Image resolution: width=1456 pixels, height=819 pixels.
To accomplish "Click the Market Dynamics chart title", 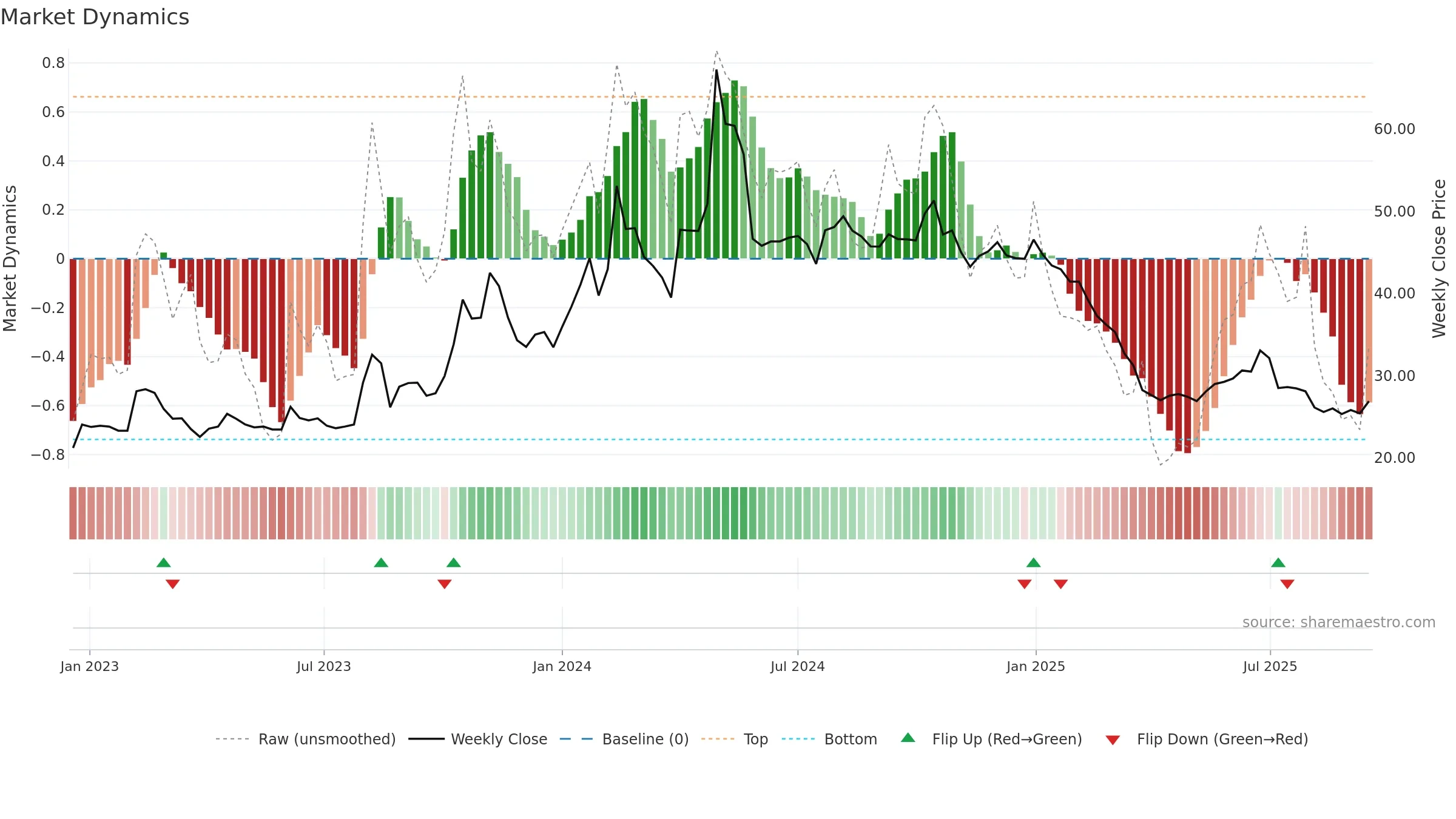I will pyautogui.click(x=95, y=17).
